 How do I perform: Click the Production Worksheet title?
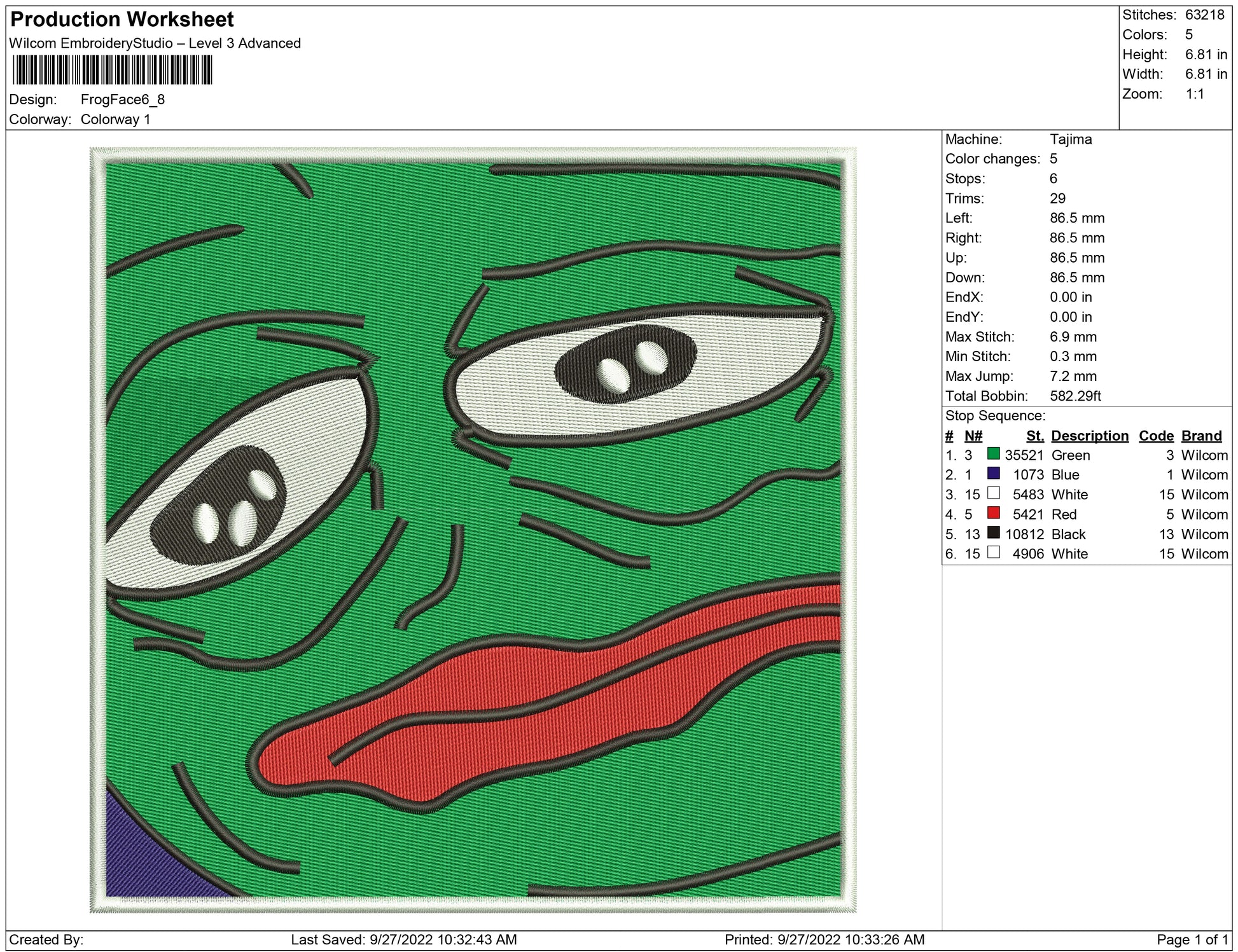pyautogui.click(x=122, y=20)
